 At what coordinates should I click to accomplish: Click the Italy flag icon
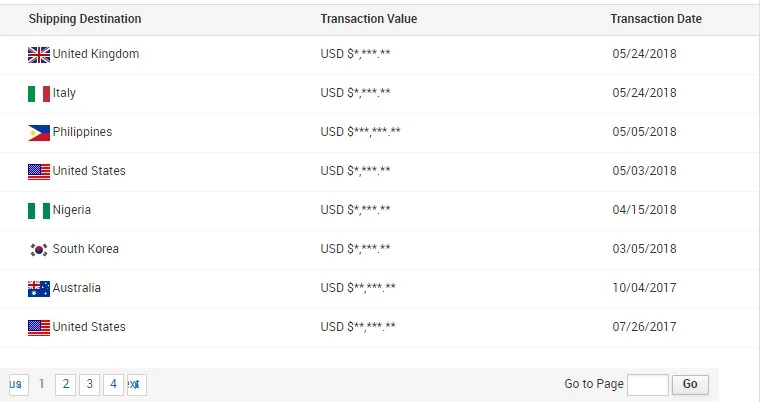tap(39, 93)
